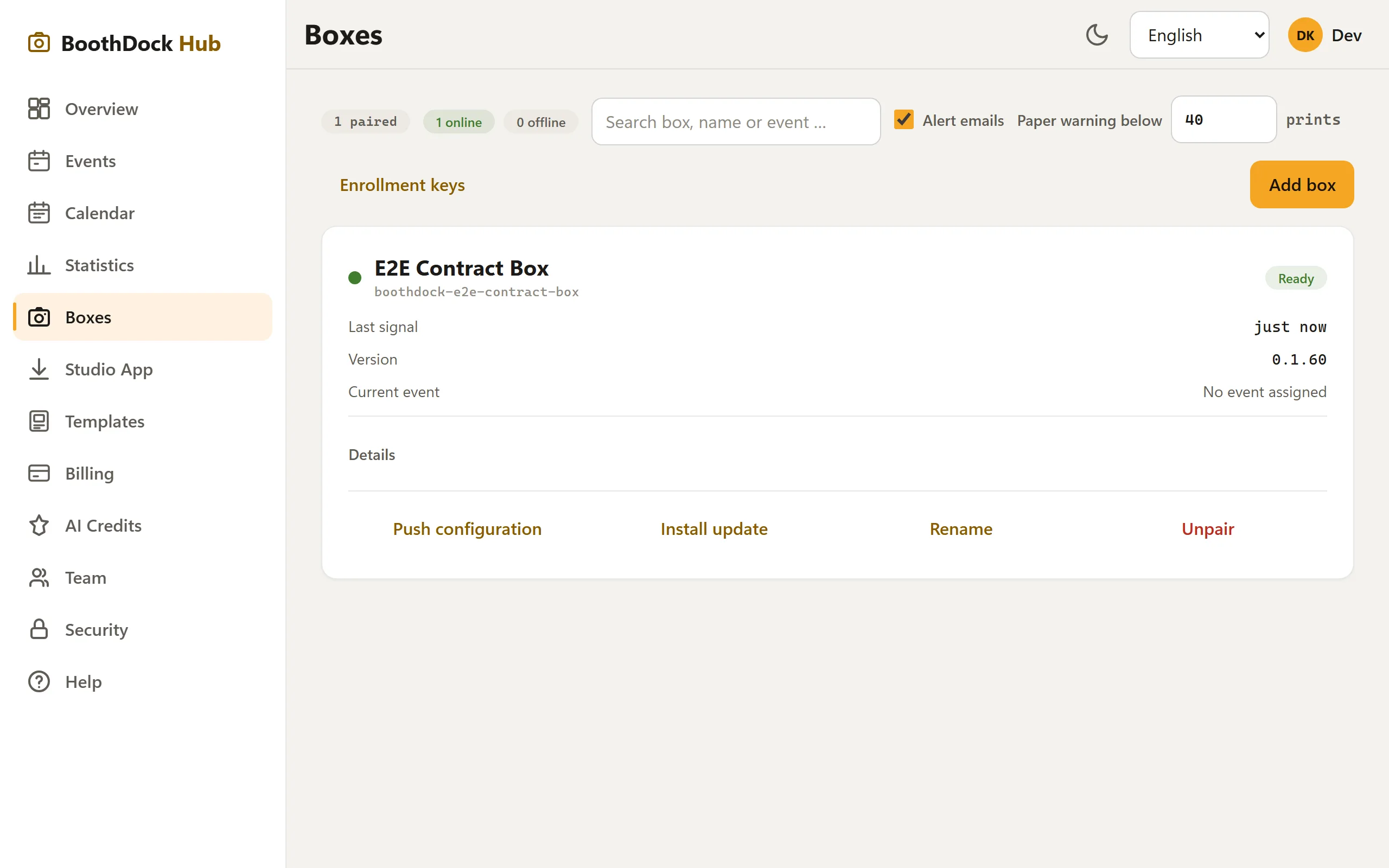Open the Billing sidebar entry
The width and height of the screenshot is (1389, 868).
(x=142, y=473)
